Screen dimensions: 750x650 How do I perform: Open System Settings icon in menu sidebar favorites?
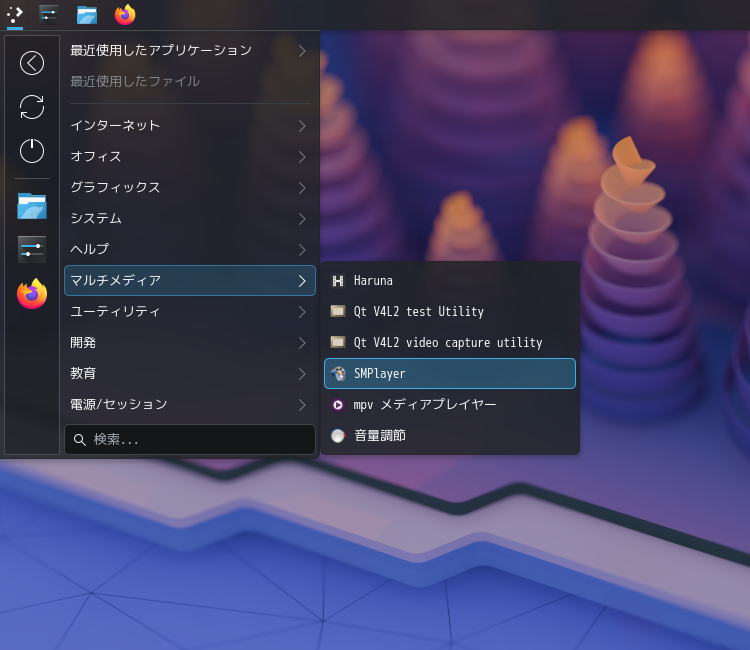point(32,250)
